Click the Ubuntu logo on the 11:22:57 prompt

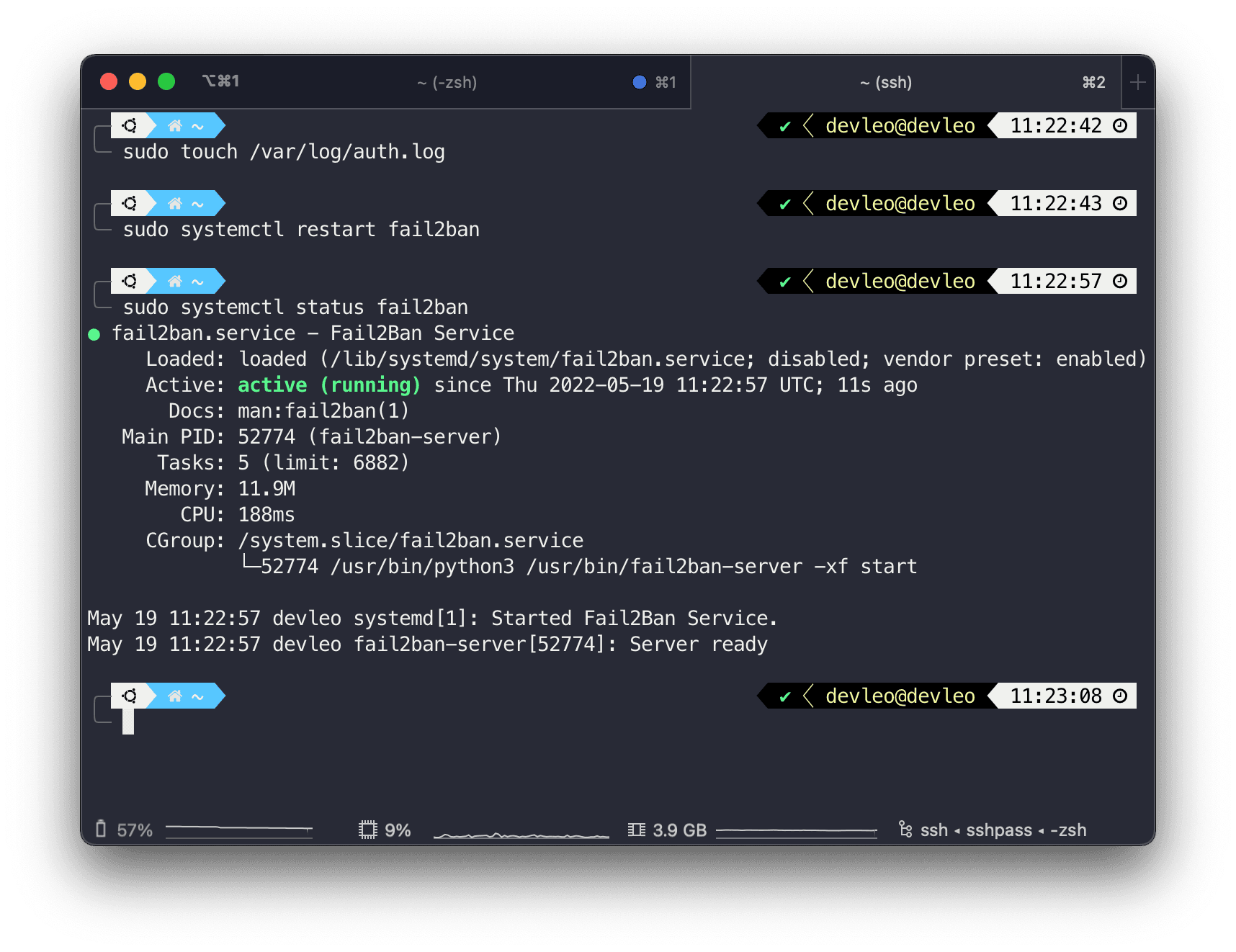click(130, 281)
